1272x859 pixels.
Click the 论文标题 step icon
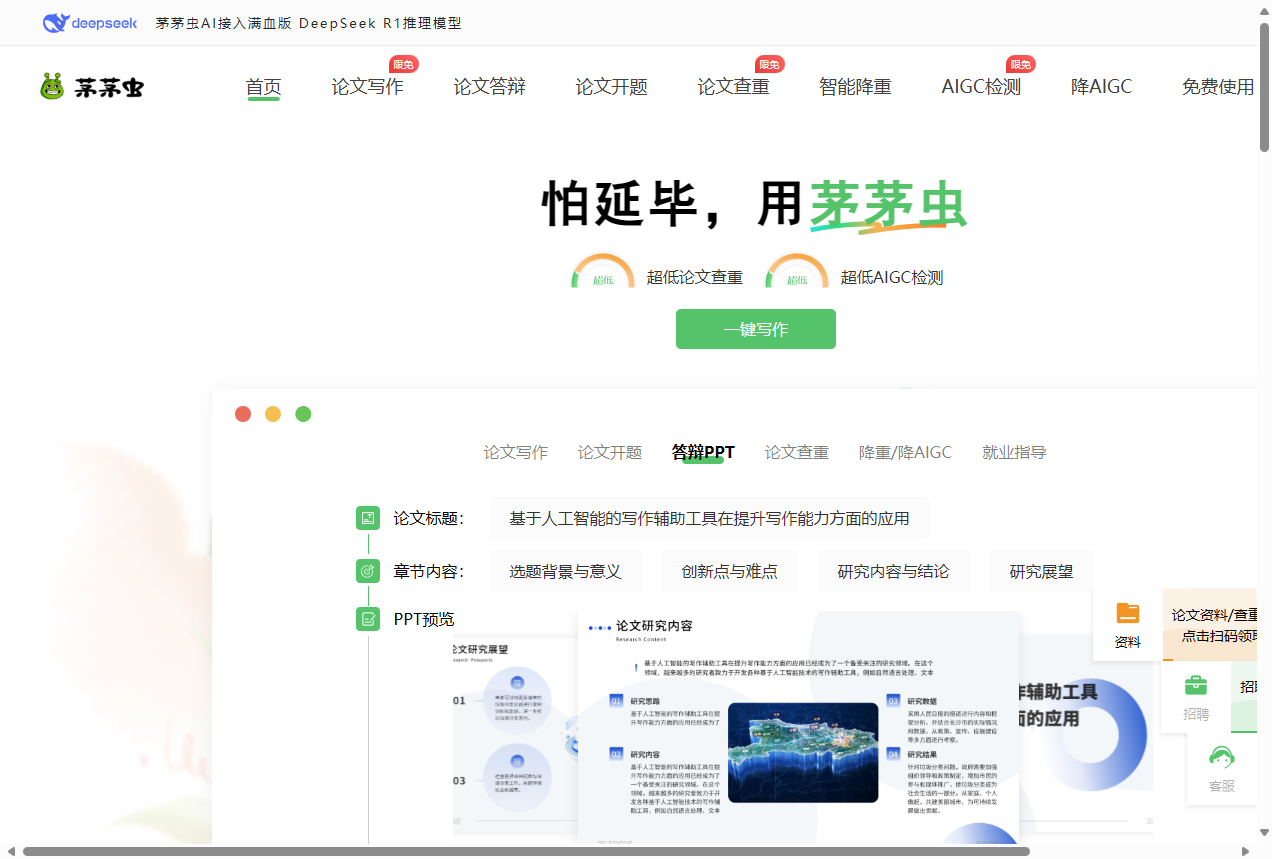point(368,518)
